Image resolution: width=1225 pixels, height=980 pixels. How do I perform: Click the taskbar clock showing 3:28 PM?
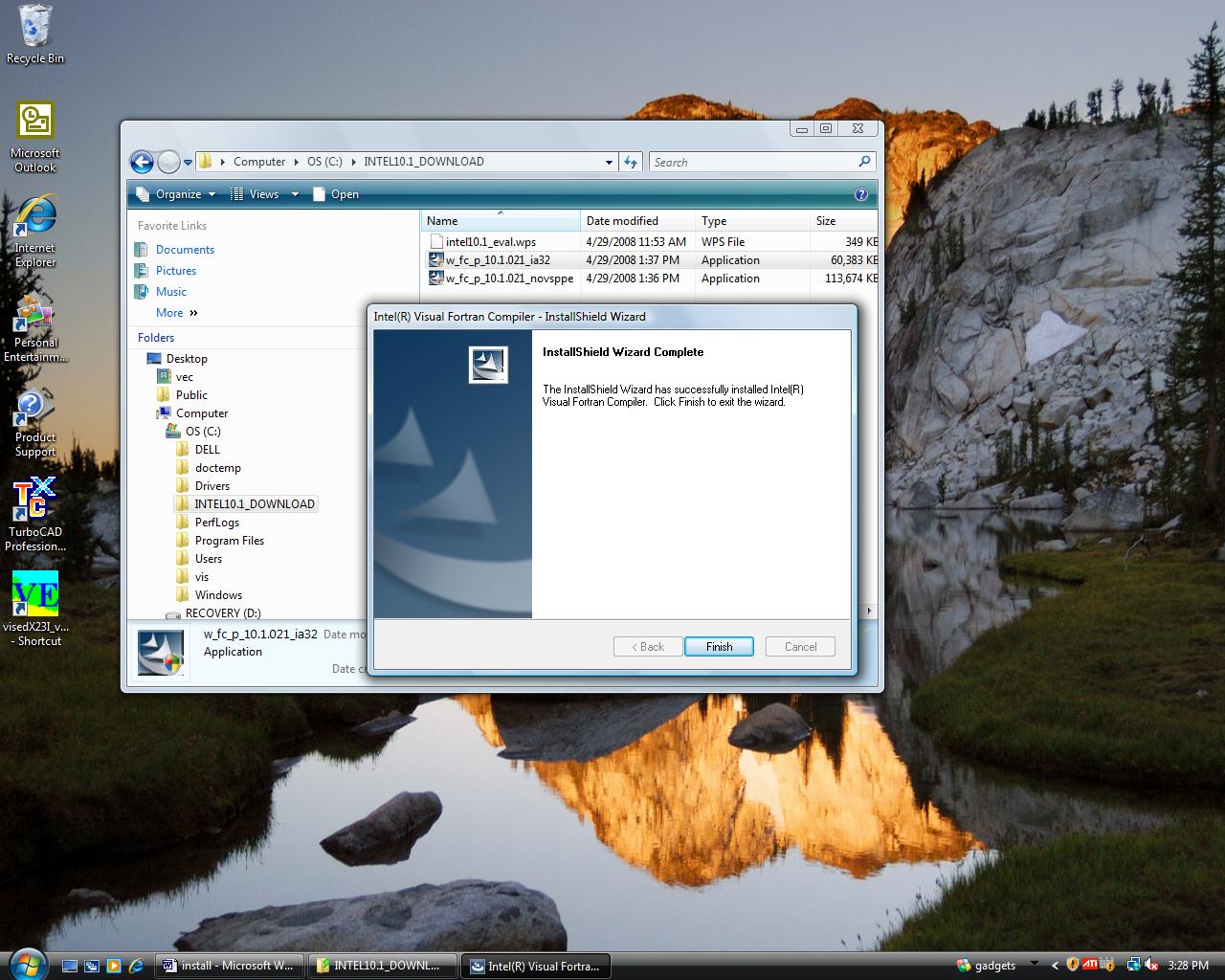pos(1188,966)
